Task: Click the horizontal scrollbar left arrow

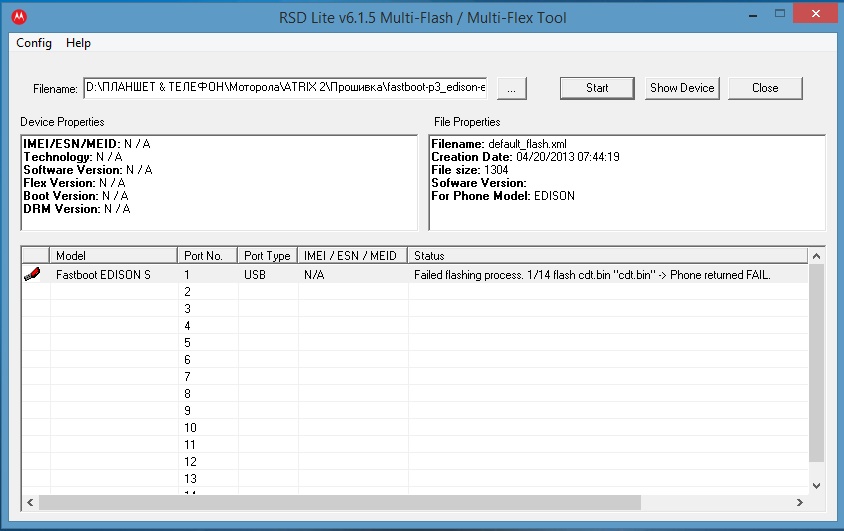Action: pos(30,502)
